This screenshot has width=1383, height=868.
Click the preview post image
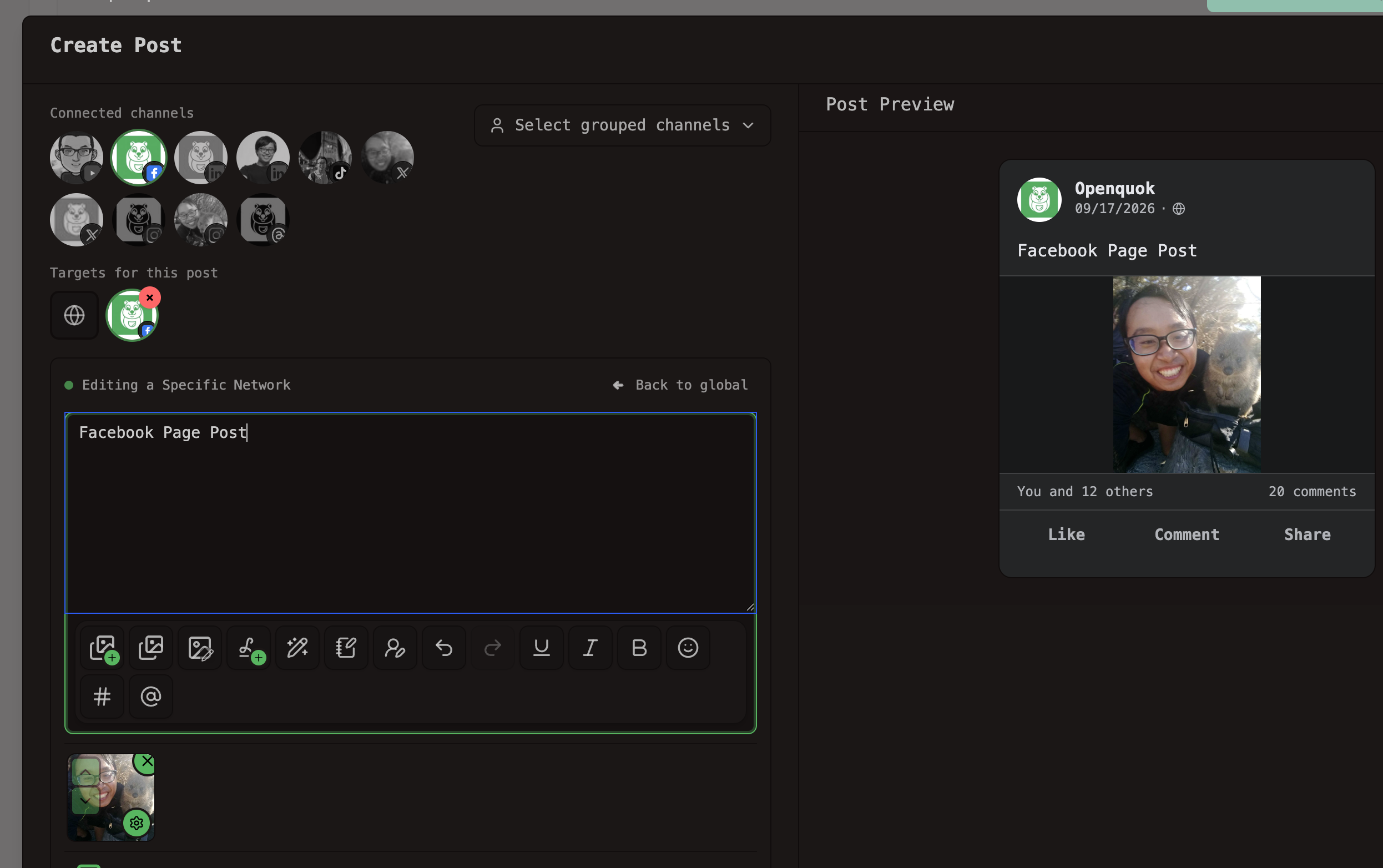(1187, 375)
